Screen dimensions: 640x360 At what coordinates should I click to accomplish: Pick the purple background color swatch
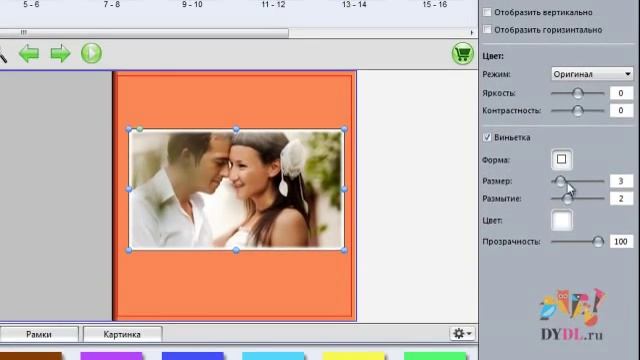(111, 356)
